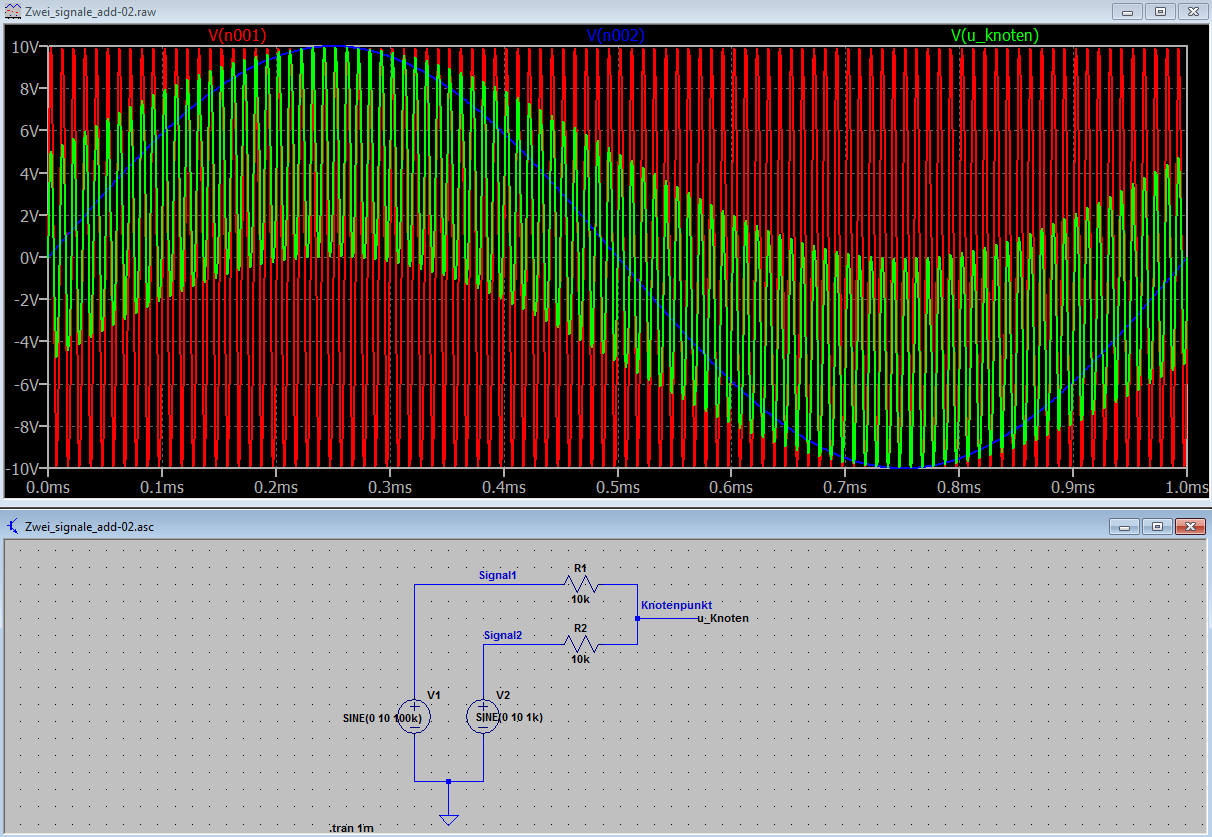
Task: Click the 0.5ms time axis label
Action: coord(617,487)
